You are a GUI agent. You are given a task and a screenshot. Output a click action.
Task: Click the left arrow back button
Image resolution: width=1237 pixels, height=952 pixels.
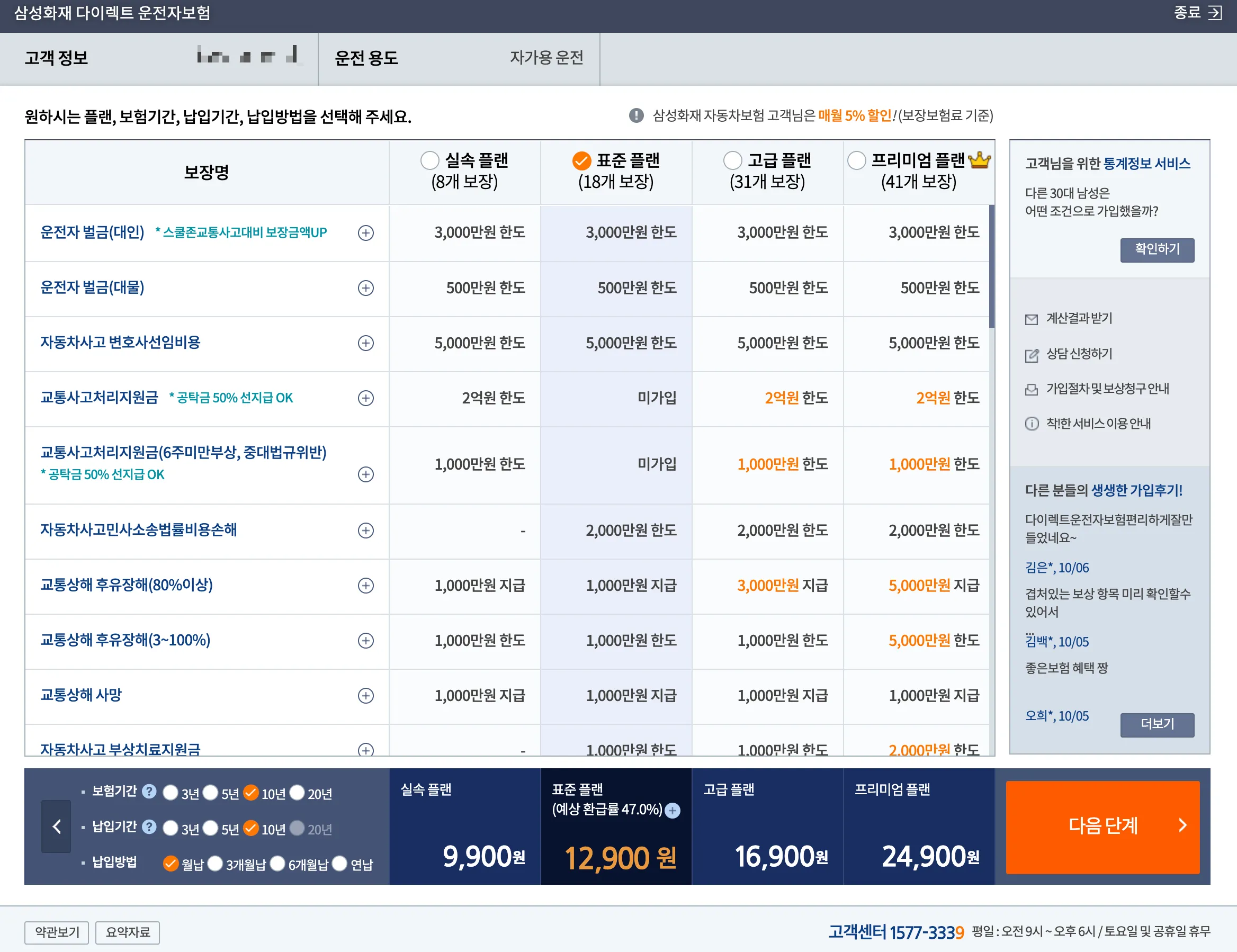[x=56, y=827]
